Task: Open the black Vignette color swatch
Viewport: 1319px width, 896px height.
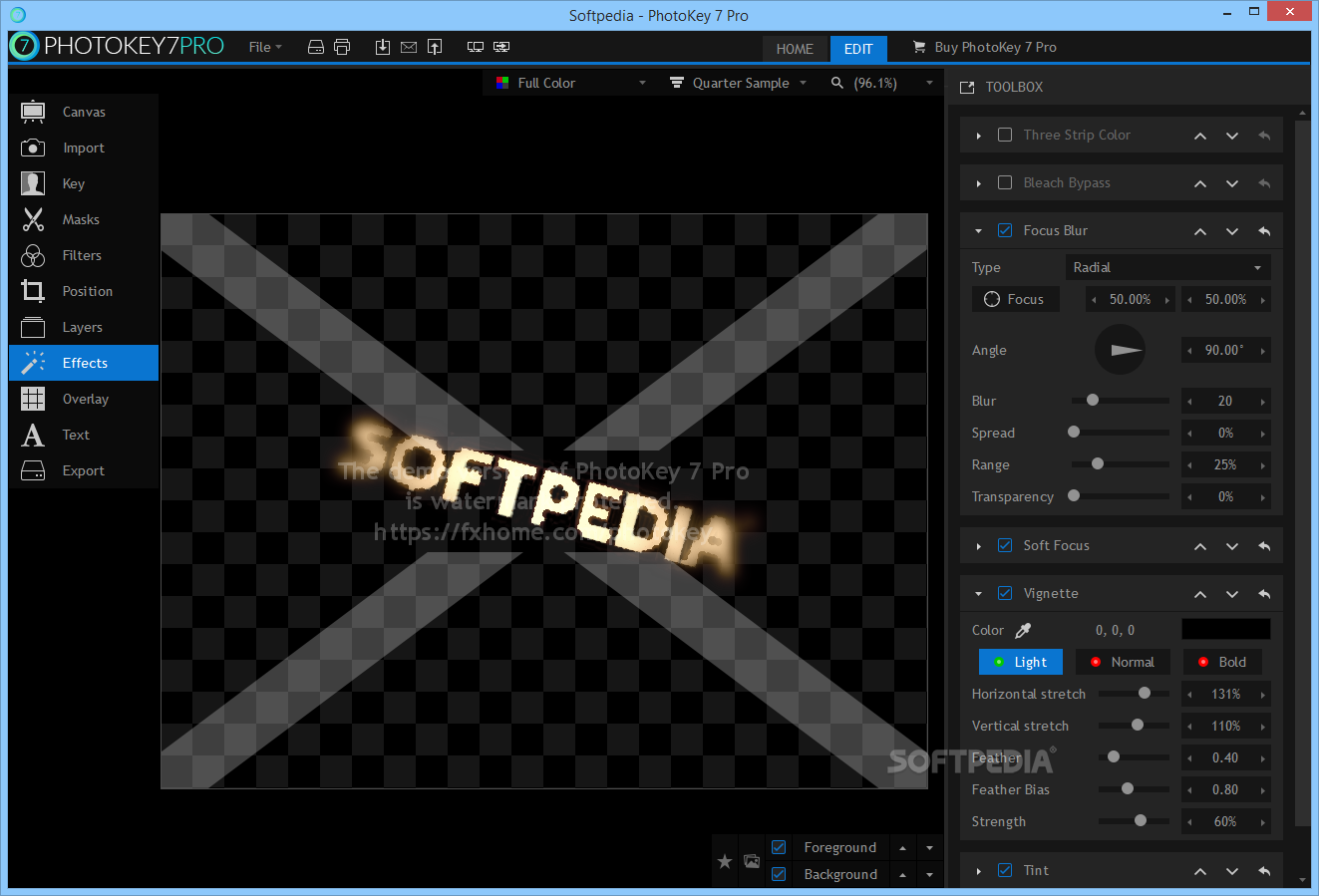Action: pyautogui.click(x=1226, y=629)
